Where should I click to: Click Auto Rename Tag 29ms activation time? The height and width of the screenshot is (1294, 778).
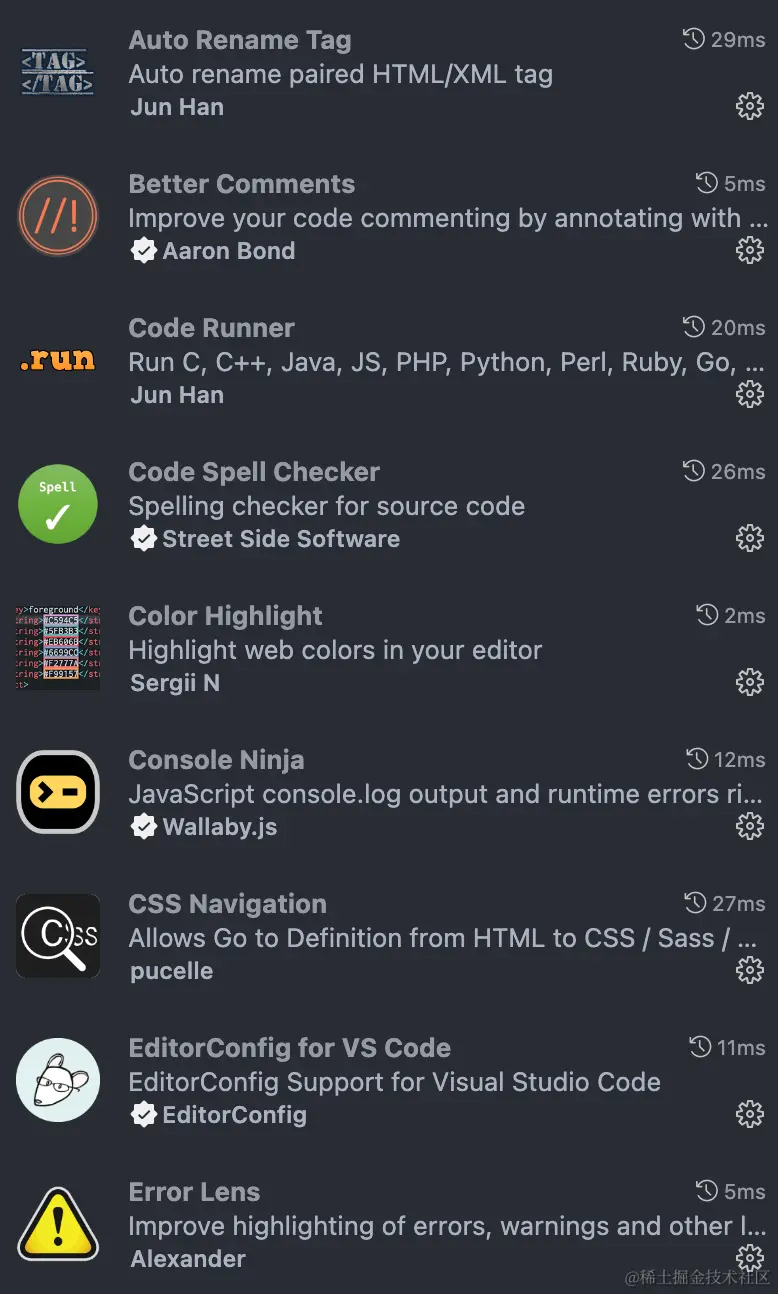click(x=724, y=40)
